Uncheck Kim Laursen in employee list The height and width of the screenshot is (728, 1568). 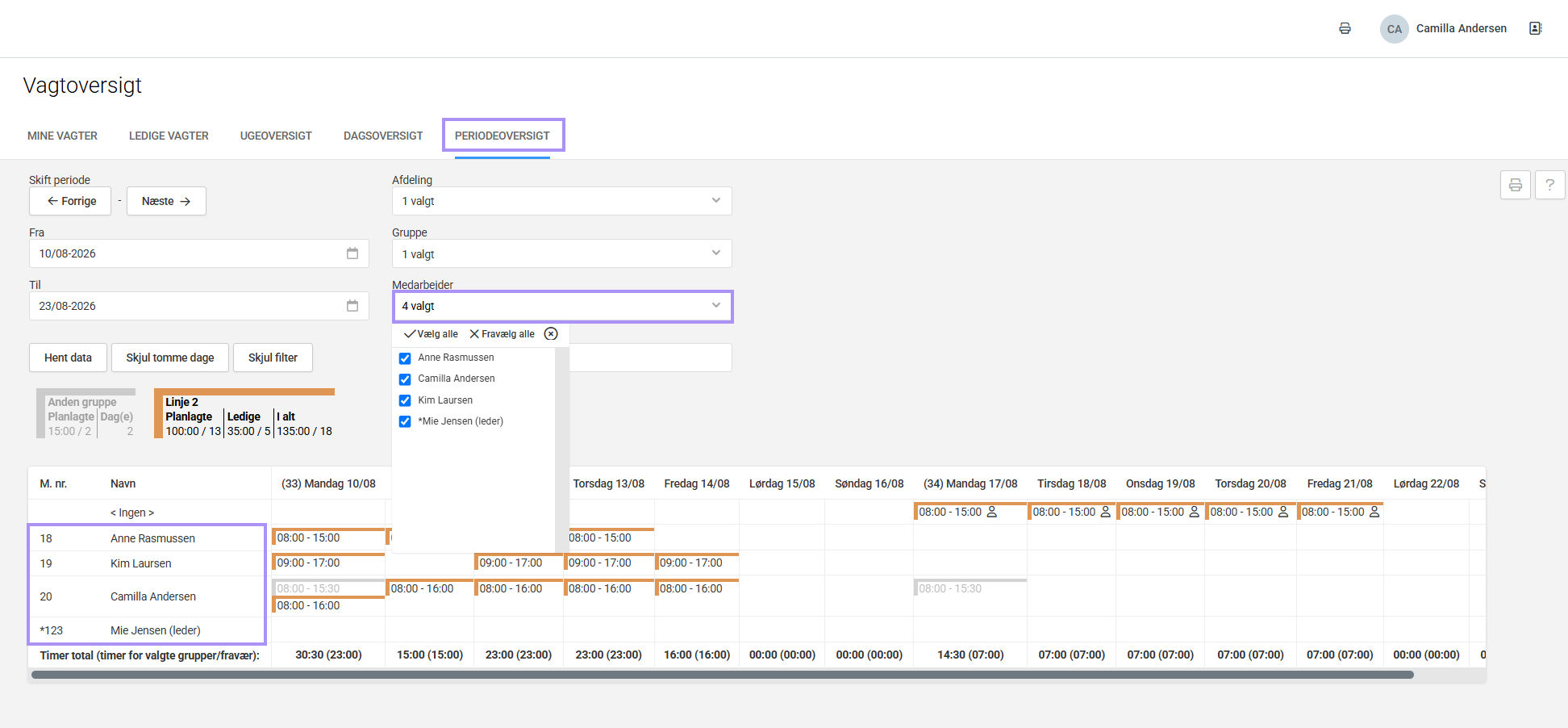tap(405, 400)
